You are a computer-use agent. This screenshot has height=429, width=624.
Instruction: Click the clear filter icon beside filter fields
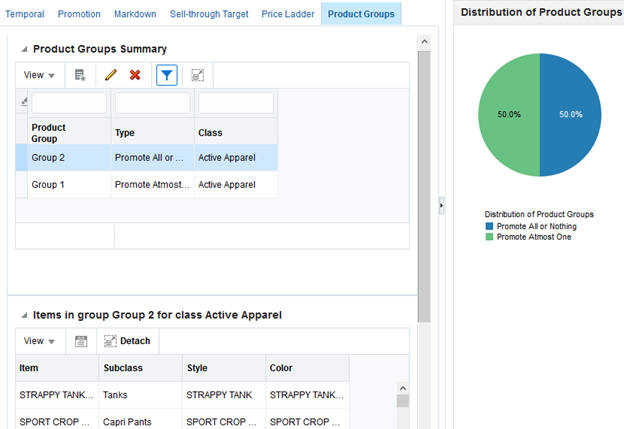coord(24,102)
